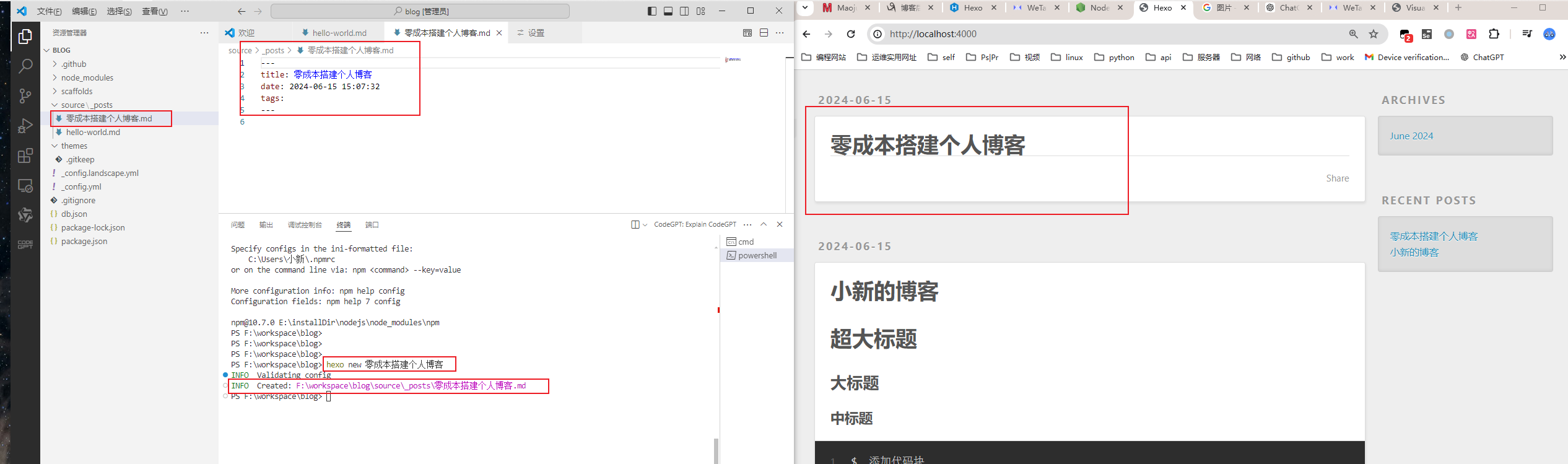Open the 文件(F) menu
Screen dimensions: 1568x464
[x=49, y=11]
